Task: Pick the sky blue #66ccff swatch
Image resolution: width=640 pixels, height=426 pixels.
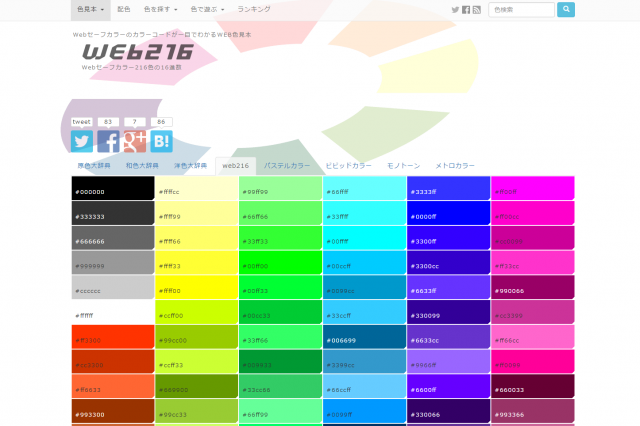Action: 364,386
